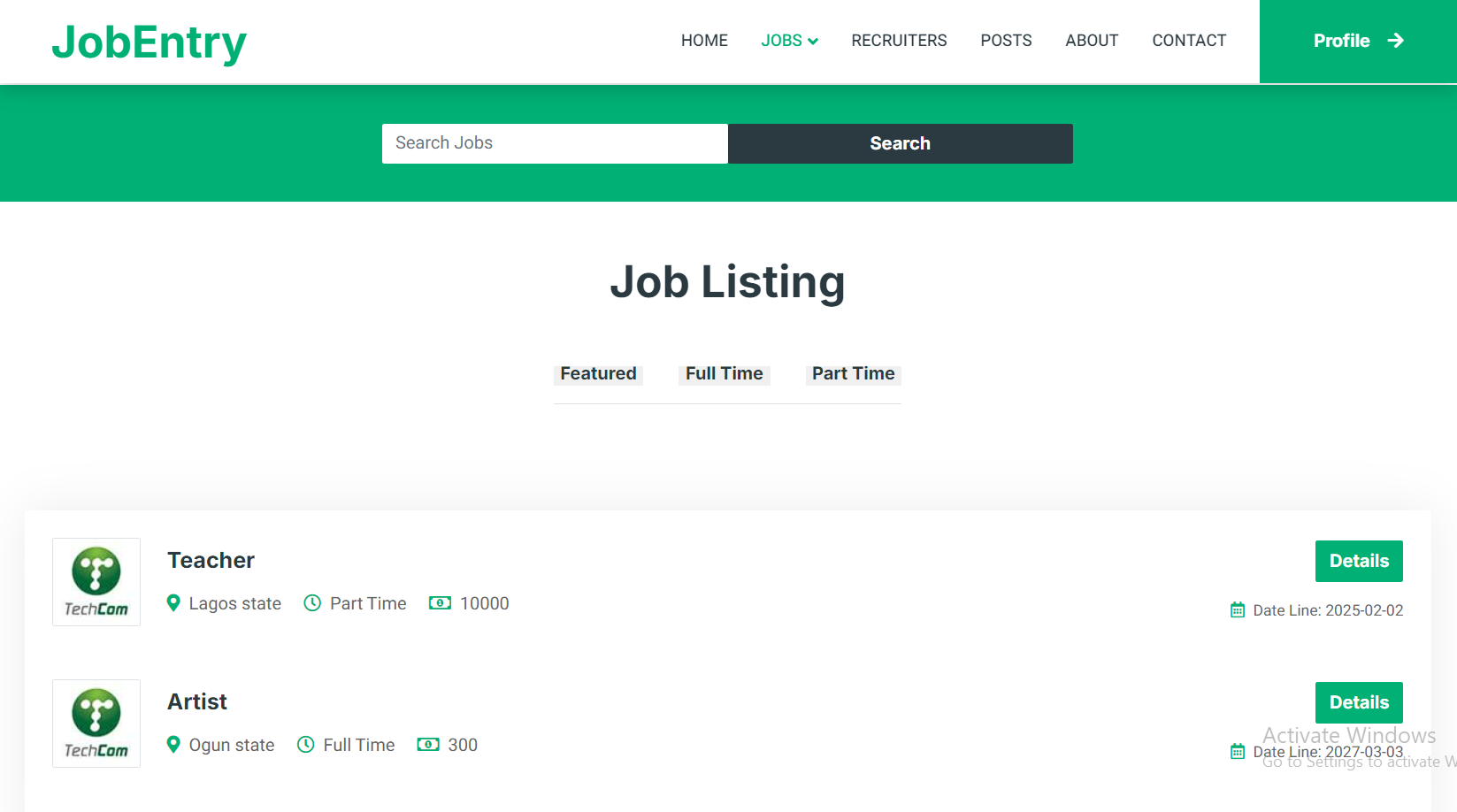Click the calendar icon near Date Line 2025-02-02
The height and width of the screenshot is (812, 1457).
1236,609
